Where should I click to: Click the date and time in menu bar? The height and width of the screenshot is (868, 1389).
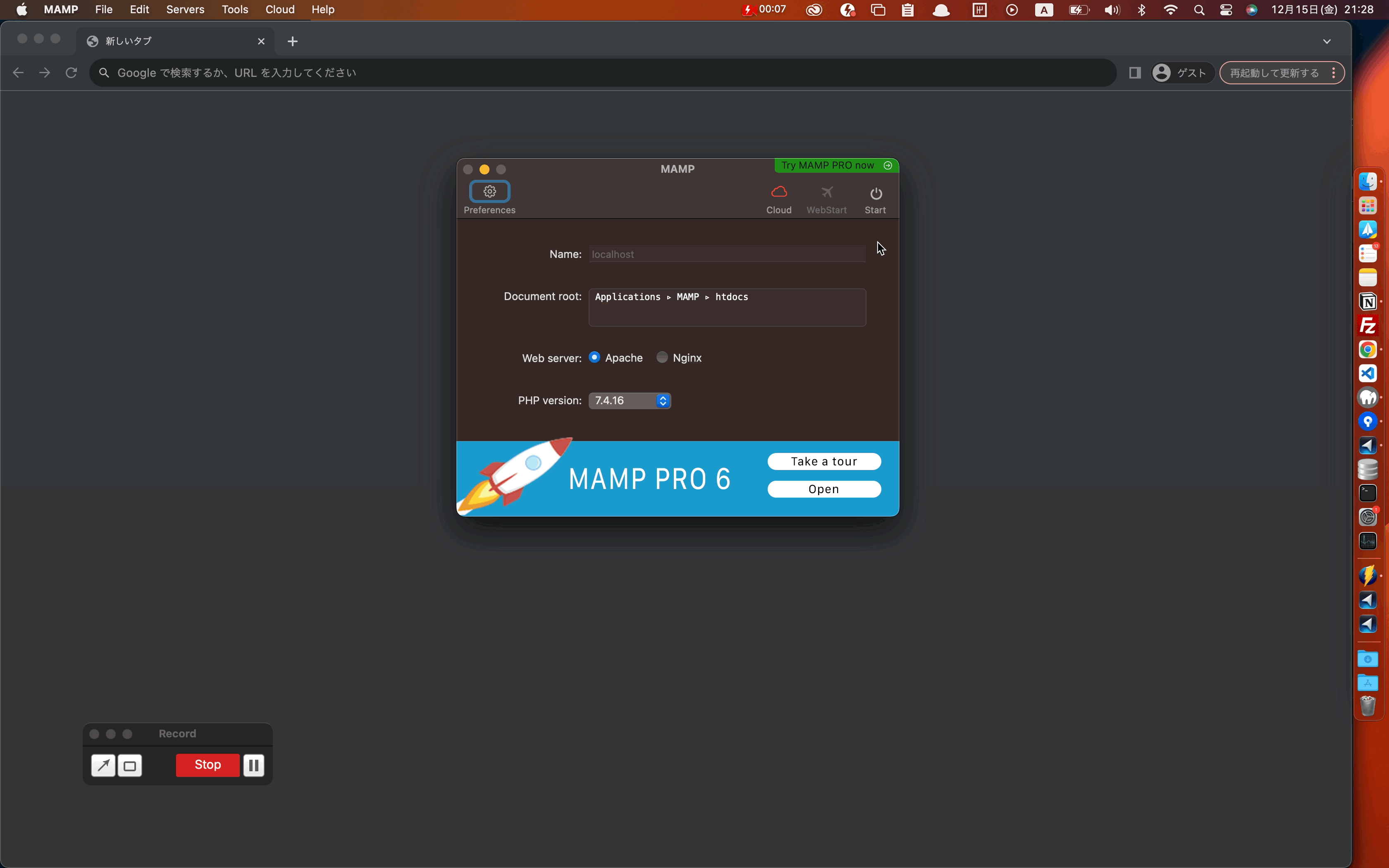[1322, 10]
